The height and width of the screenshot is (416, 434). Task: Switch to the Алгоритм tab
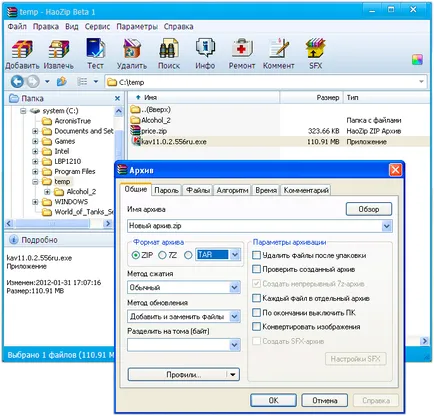point(232,190)
